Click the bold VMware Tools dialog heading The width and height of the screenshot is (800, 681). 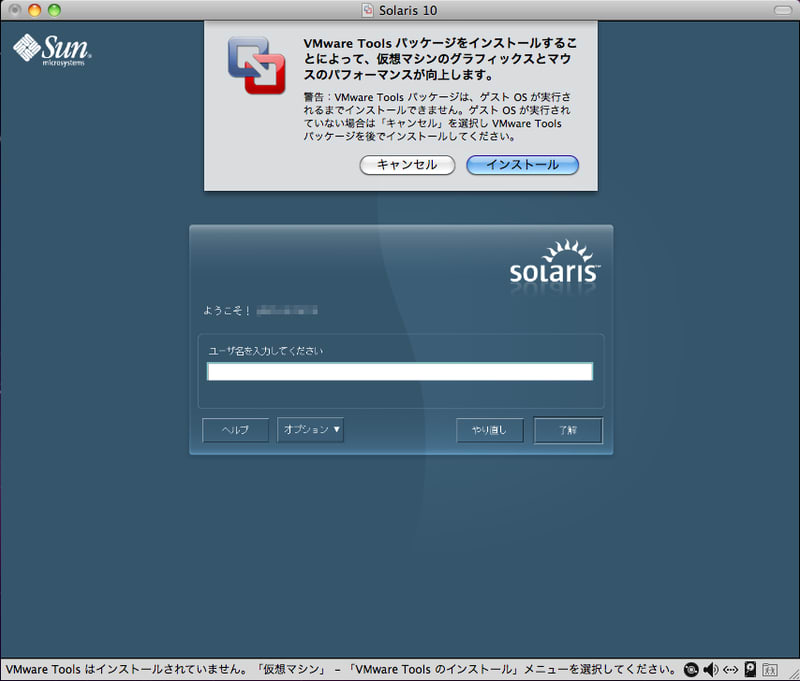tap(440, 59)
